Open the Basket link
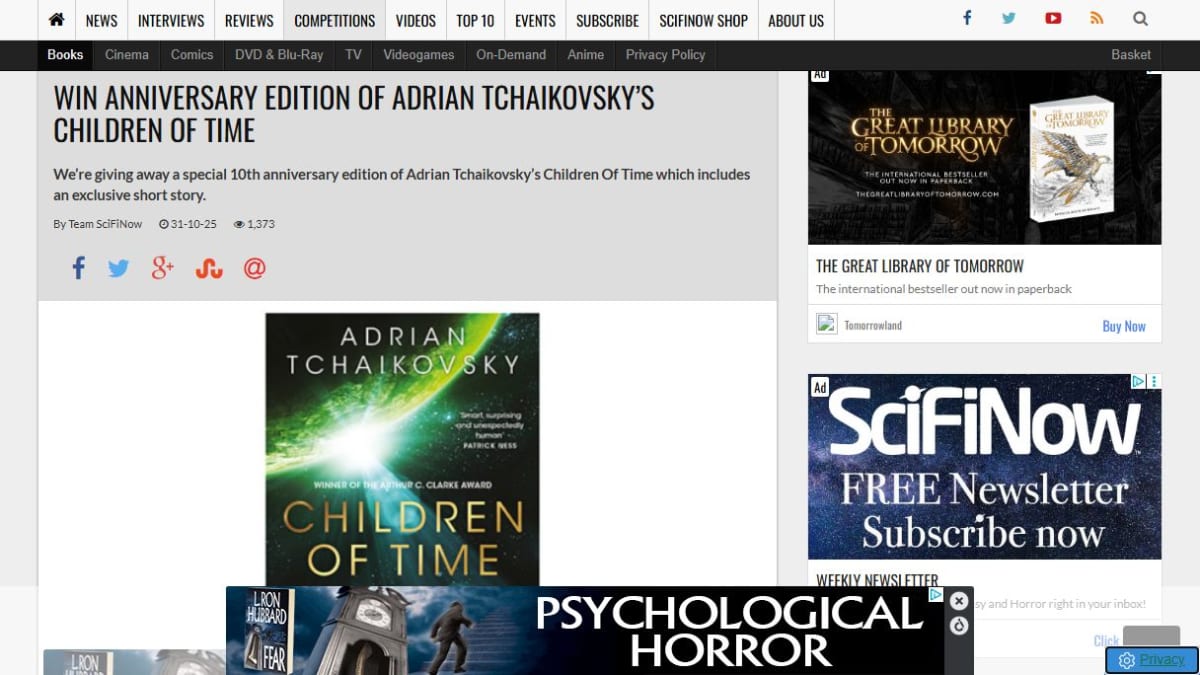This screenshot has height=675, width=1200. tap(1131, 55)
